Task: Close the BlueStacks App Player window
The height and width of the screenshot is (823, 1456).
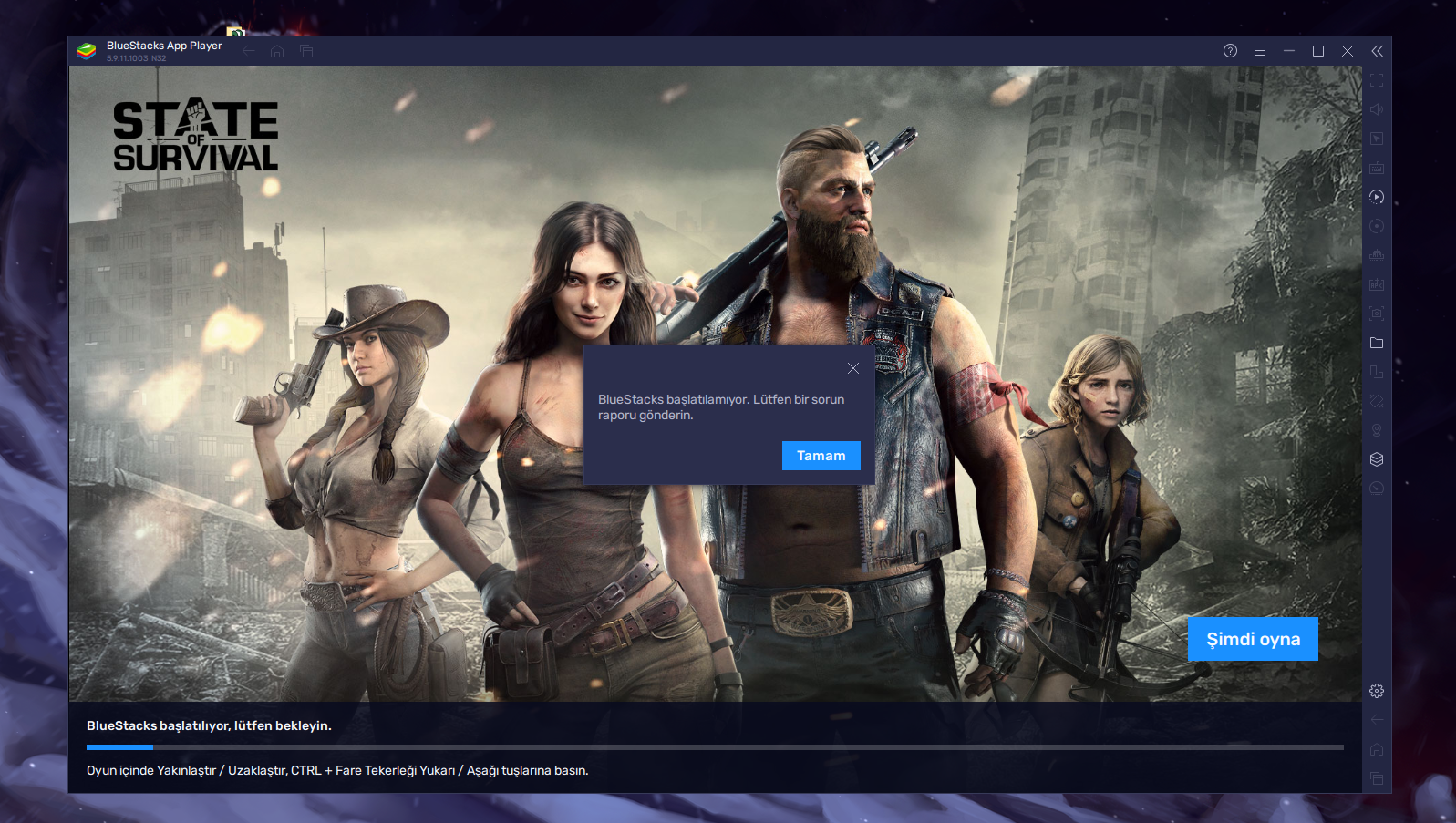Action: click(1348, 51)
